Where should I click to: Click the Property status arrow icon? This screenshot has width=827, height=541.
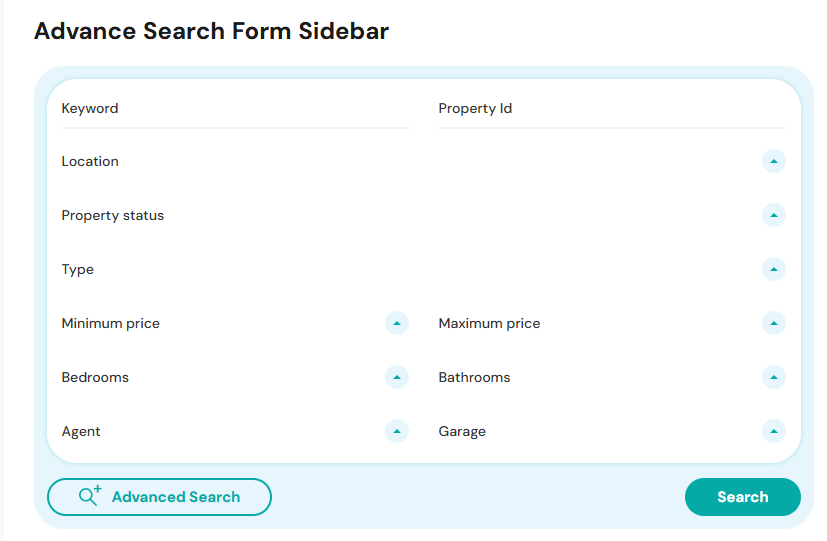point(774,215)
